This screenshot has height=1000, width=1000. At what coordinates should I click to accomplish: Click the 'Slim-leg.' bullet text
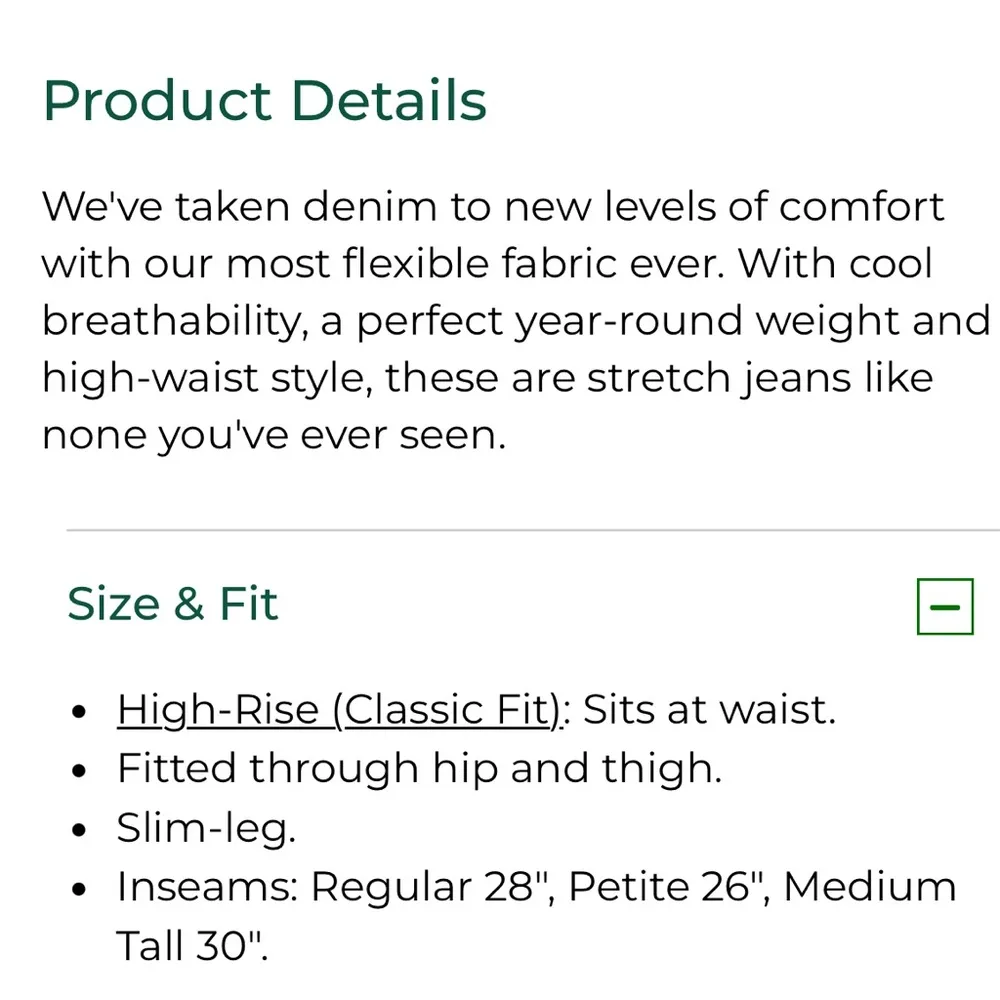tap(206, 827)
